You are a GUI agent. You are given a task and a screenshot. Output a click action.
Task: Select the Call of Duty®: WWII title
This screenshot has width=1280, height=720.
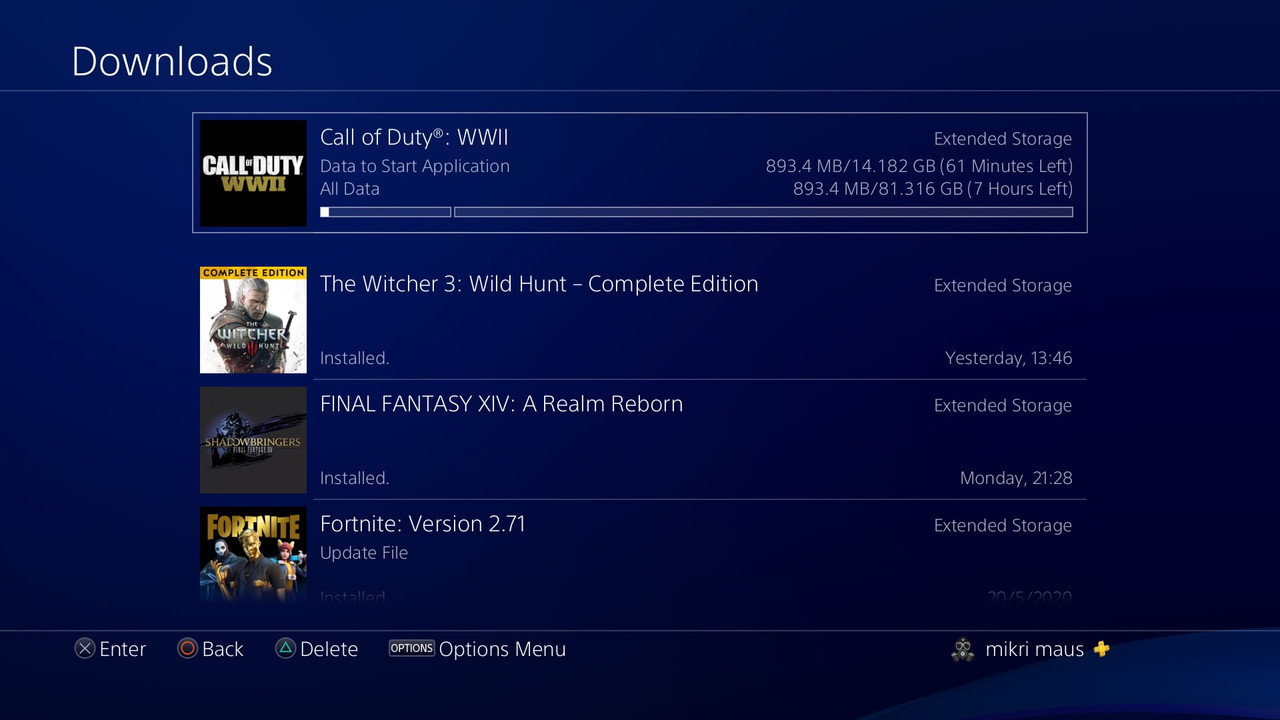414,137
